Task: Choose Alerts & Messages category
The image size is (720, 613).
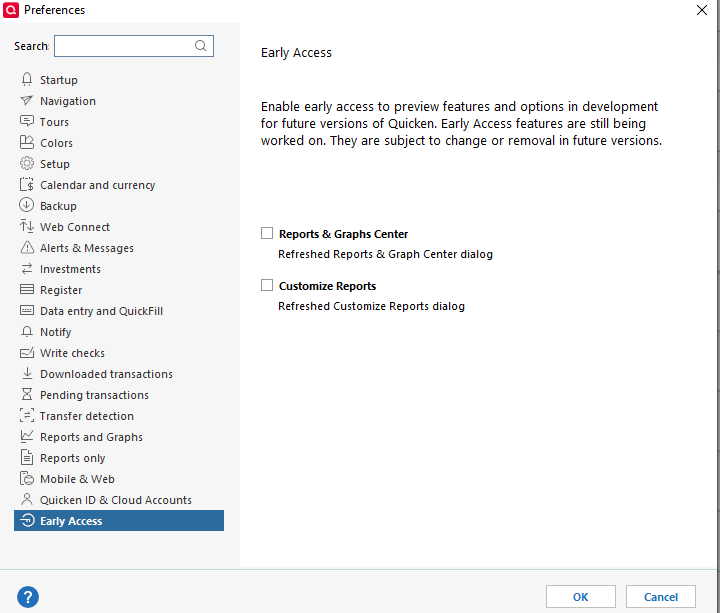Action: click(87, 248)
